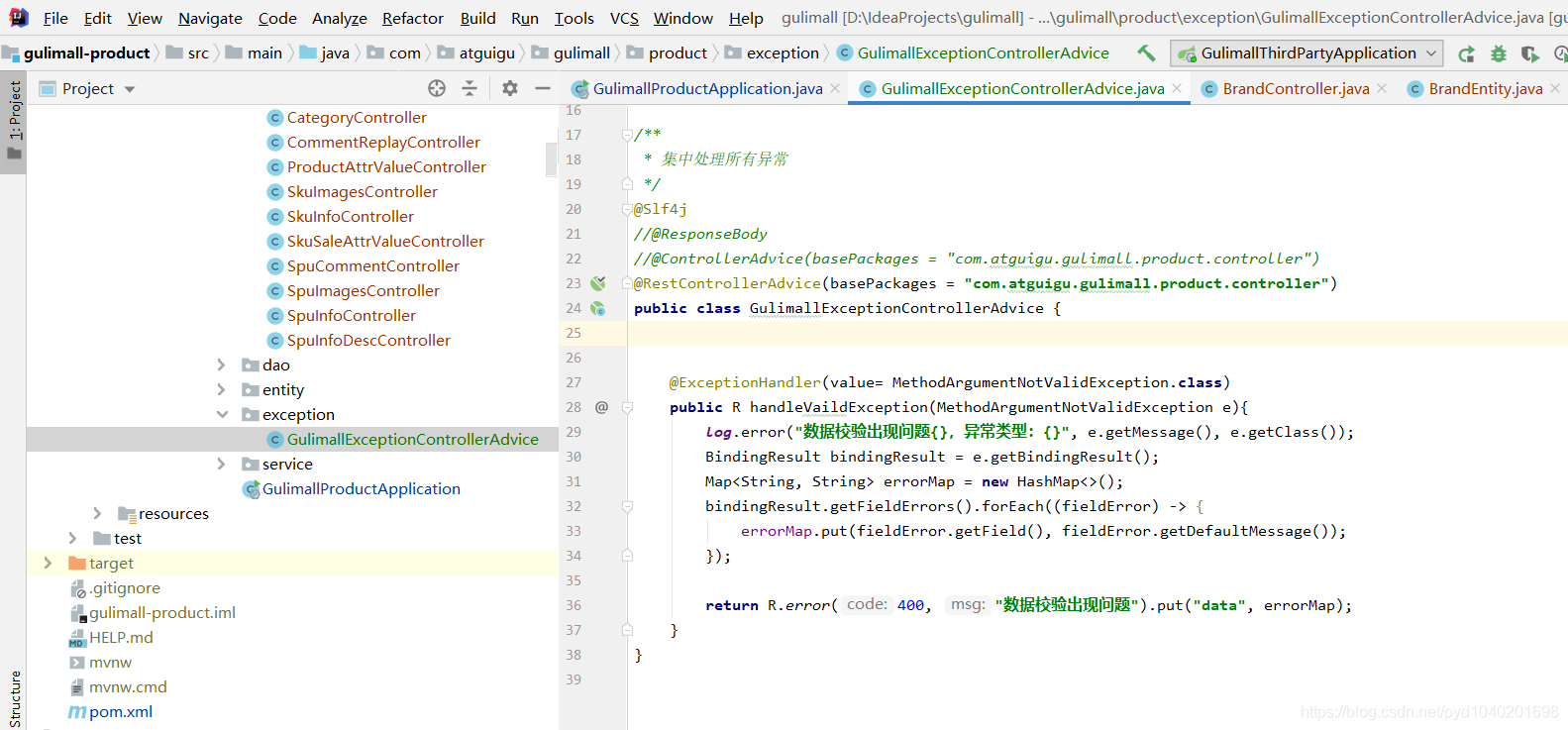Close the GulimallExceptionControllerAdvice.java tab

(x=1177, y=88)
